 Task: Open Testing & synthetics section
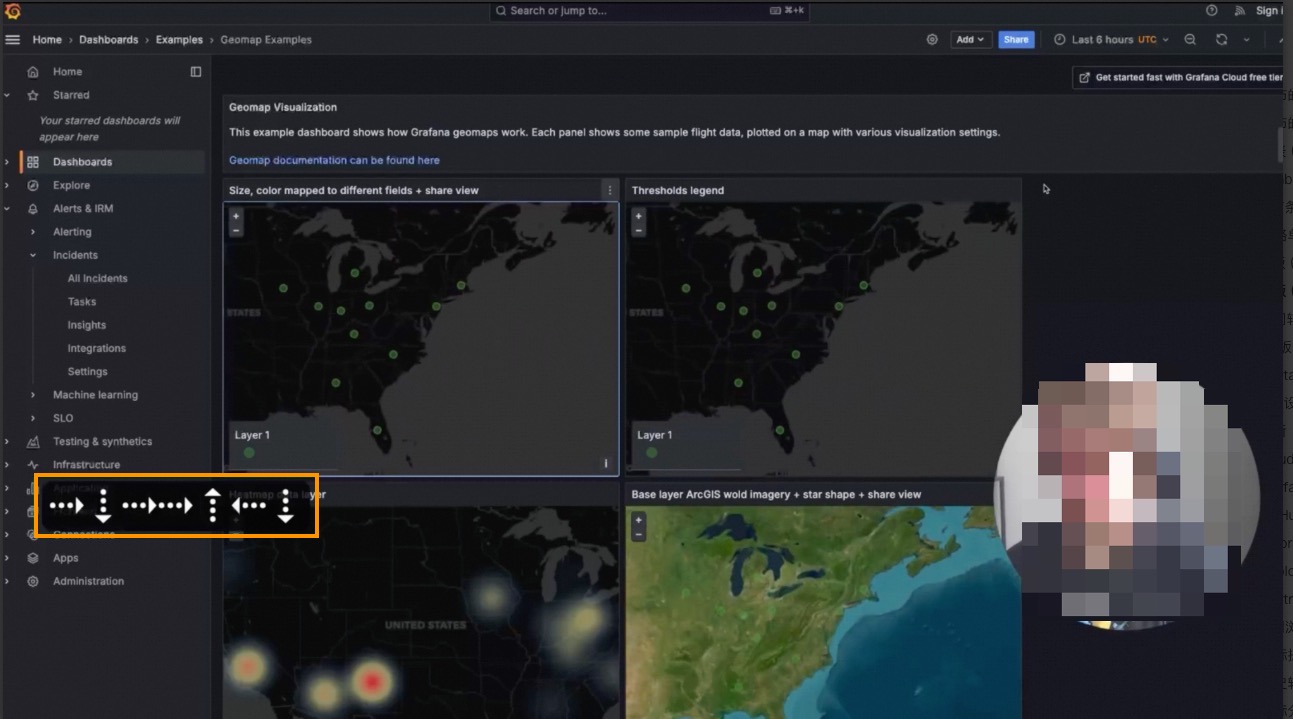coord(102,441)
